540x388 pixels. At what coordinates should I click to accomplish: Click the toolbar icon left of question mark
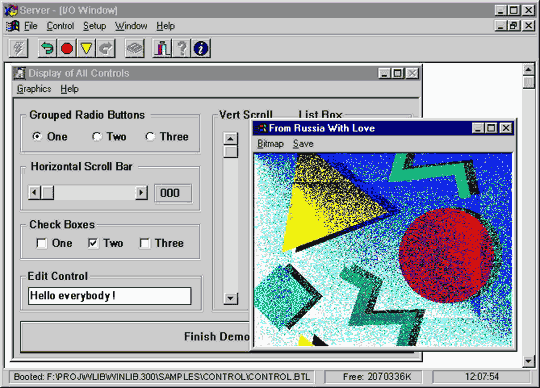coord(162,48)
